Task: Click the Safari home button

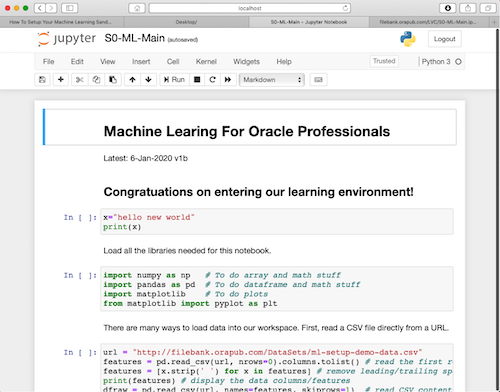Action: point(137,8)
